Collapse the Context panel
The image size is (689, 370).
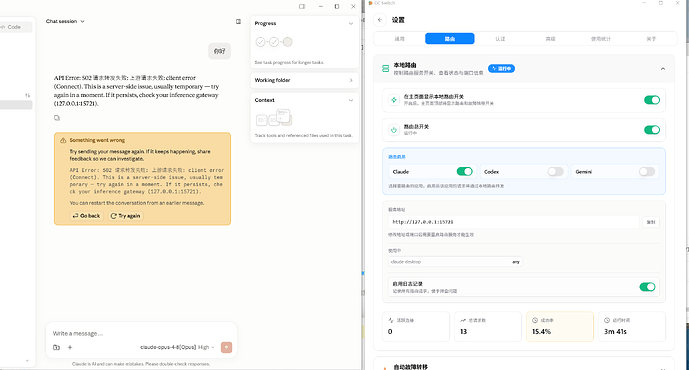(x=351, y=100)
